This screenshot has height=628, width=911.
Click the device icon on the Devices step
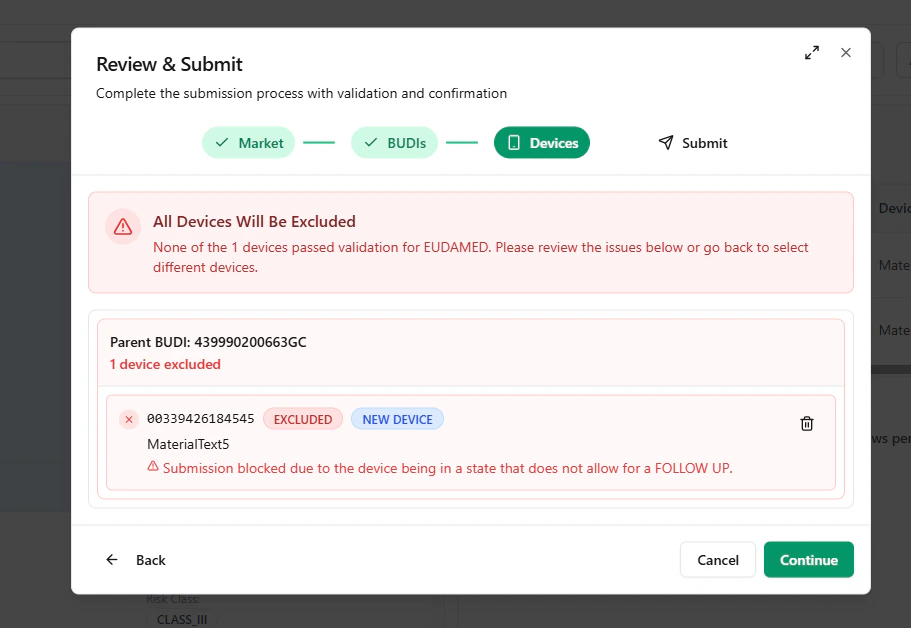click(x=516, y=143)
